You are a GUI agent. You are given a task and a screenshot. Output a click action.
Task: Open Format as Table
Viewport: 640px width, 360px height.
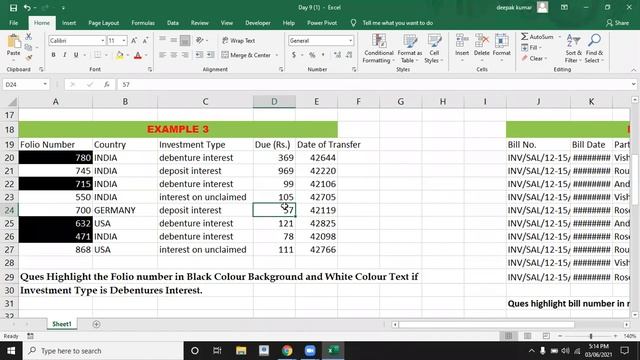(409, 49)
